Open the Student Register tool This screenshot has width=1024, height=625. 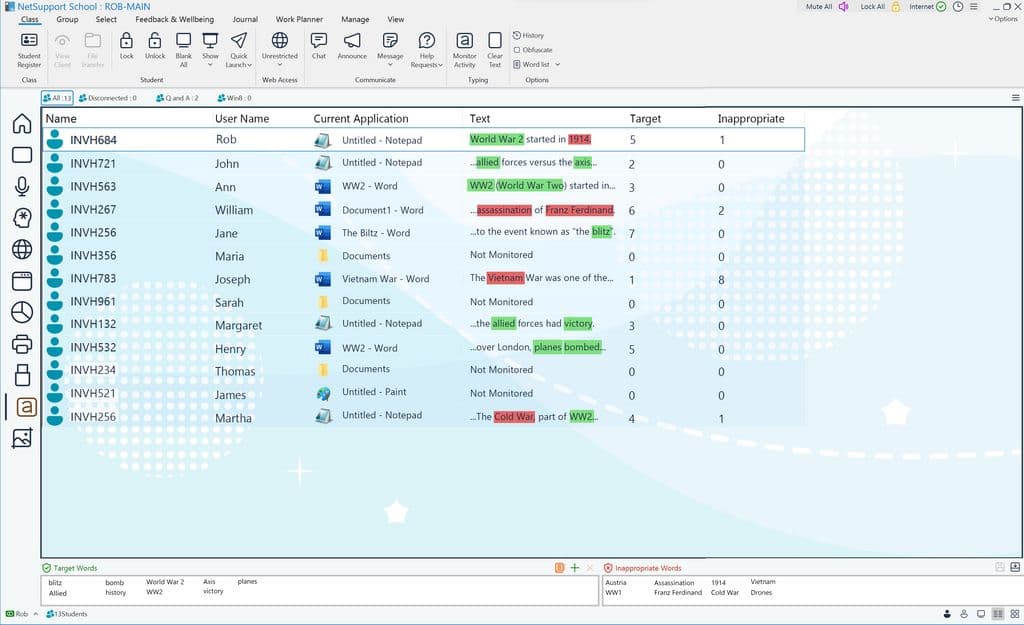[29, 50]
